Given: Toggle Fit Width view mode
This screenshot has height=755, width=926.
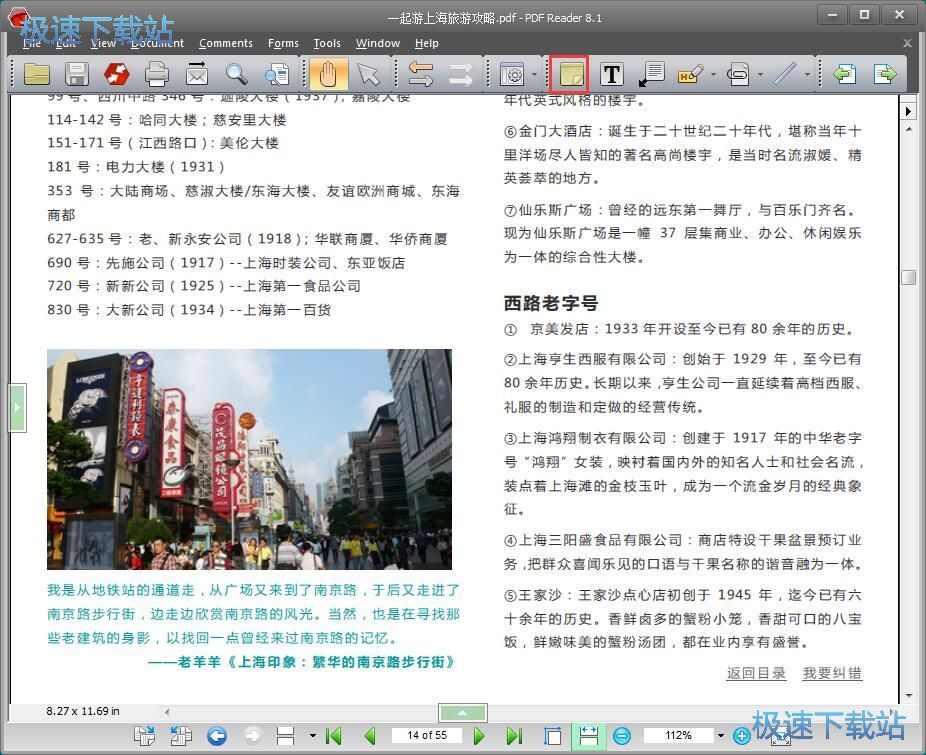Looking at the screenshot, I should click(588, 736).
